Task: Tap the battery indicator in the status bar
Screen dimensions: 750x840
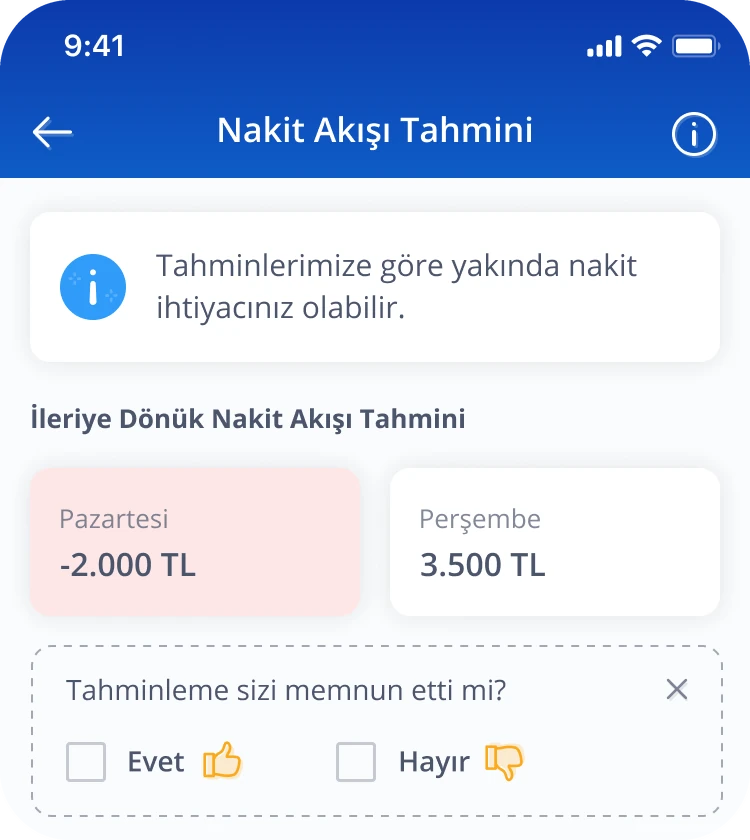Action: pyautogui.click(x=696, y=46)
